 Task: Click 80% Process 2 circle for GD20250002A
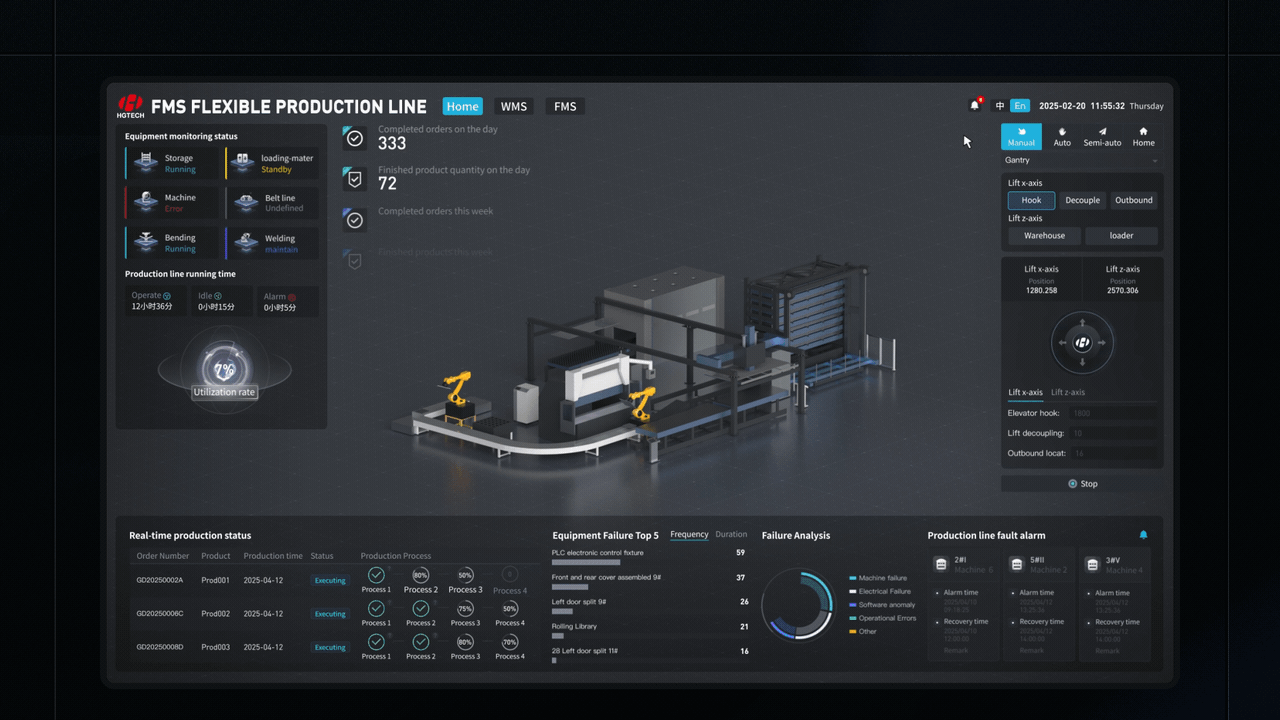421,575
